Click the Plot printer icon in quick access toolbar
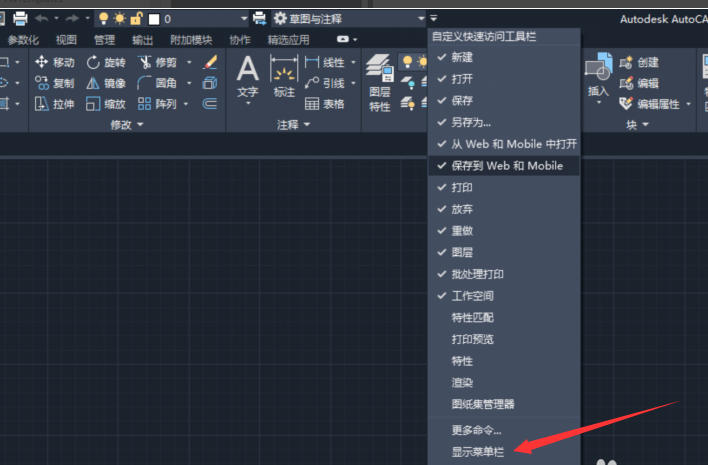Screen dimensions: 708x465 point(20,19)
